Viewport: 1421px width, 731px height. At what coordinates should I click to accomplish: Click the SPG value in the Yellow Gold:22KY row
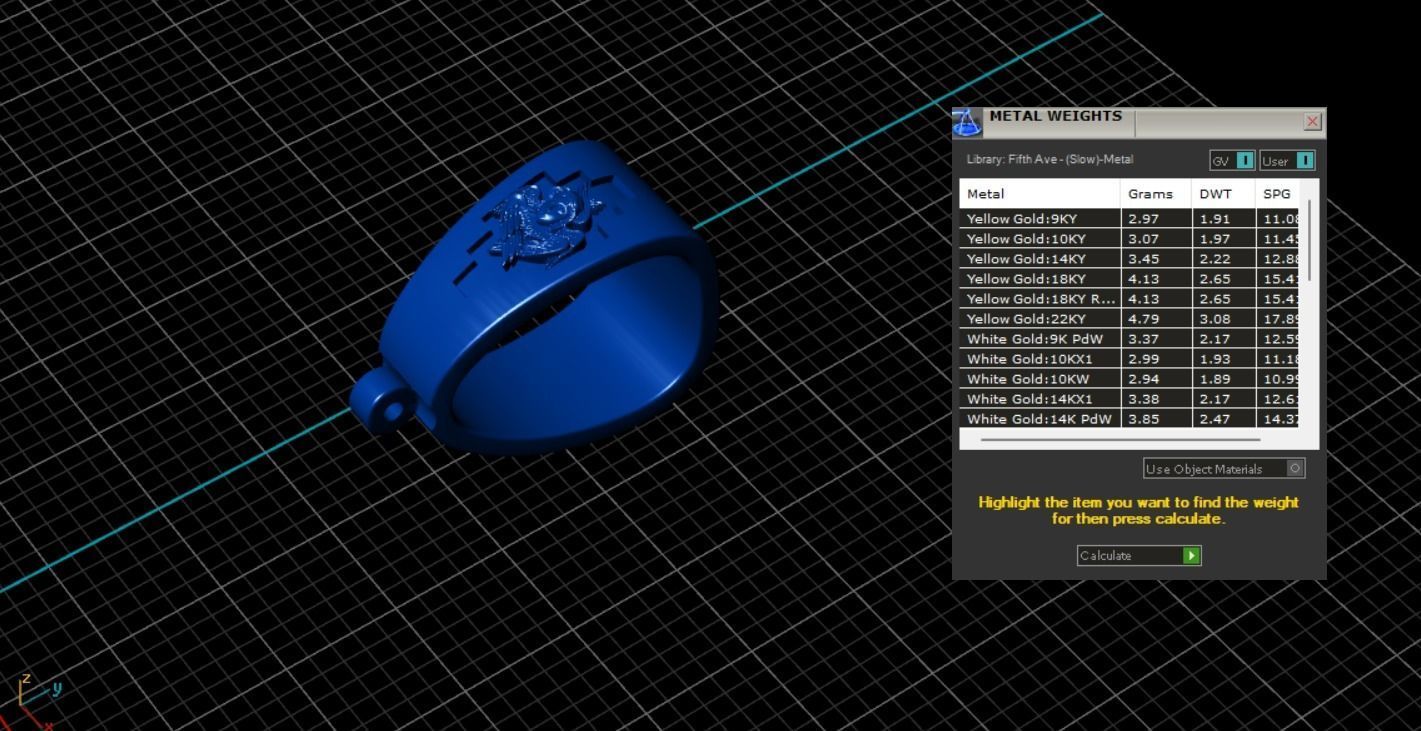coord(1280,319)
